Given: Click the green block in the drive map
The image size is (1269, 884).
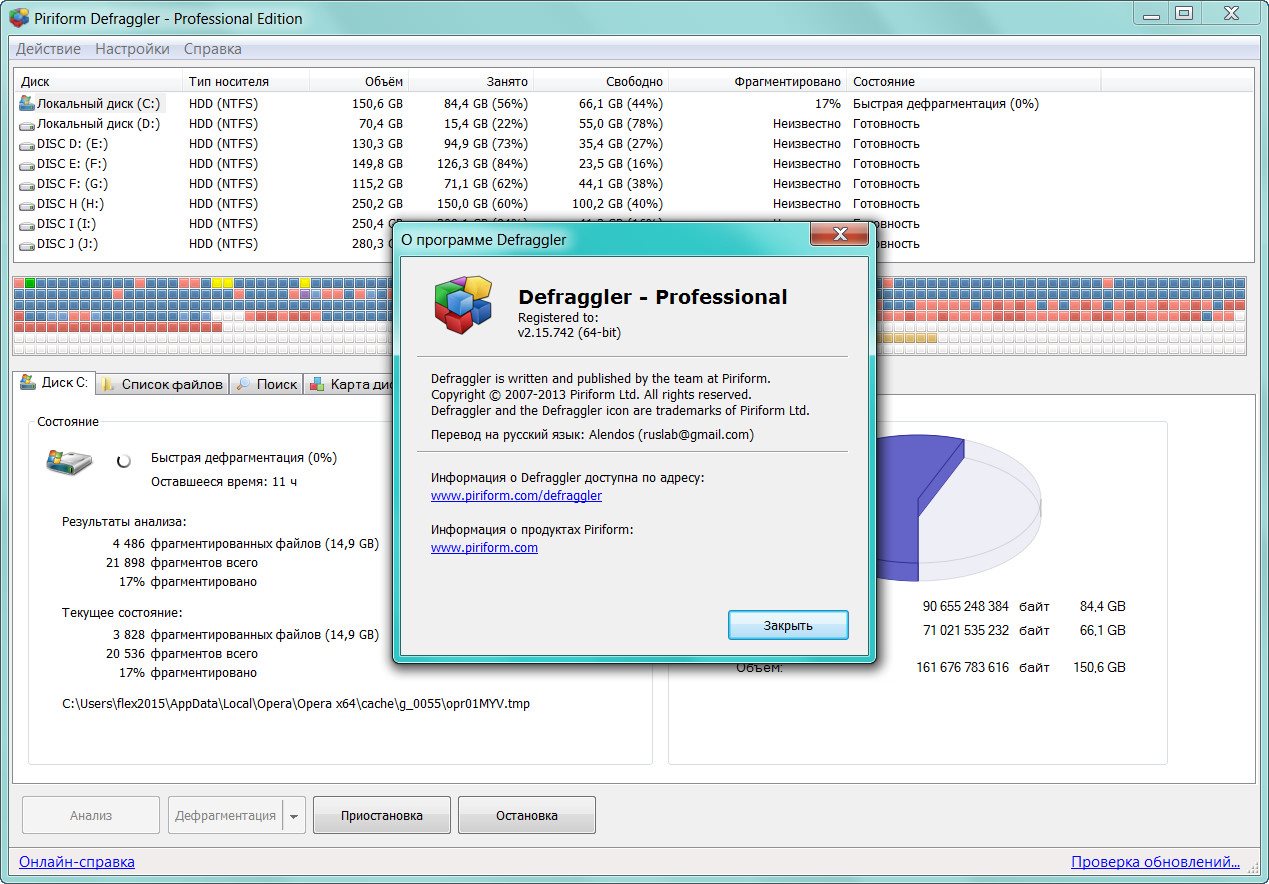Looking at the screenshot, I should (30, 283).
